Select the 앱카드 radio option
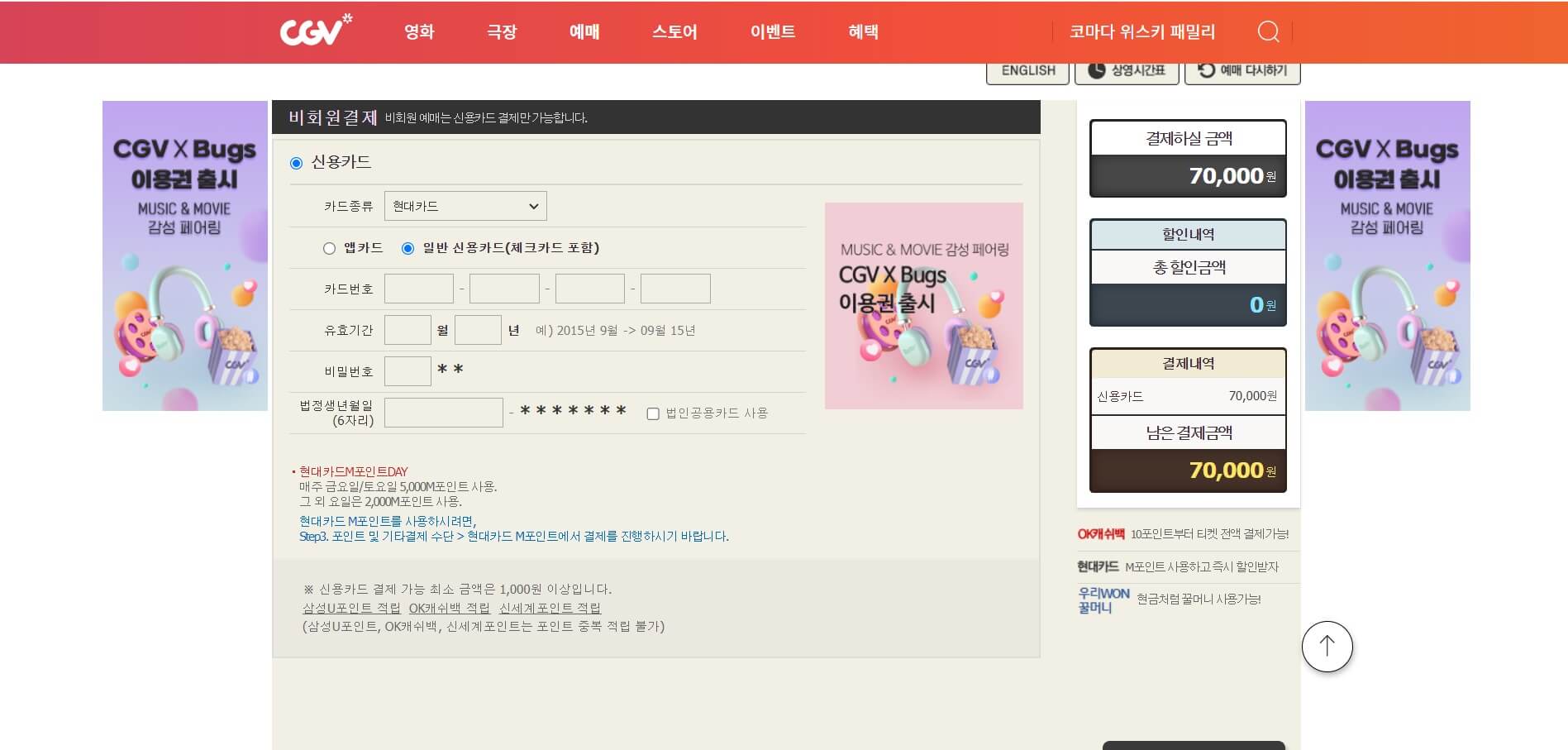1568x750 pixels. (329, 248)
